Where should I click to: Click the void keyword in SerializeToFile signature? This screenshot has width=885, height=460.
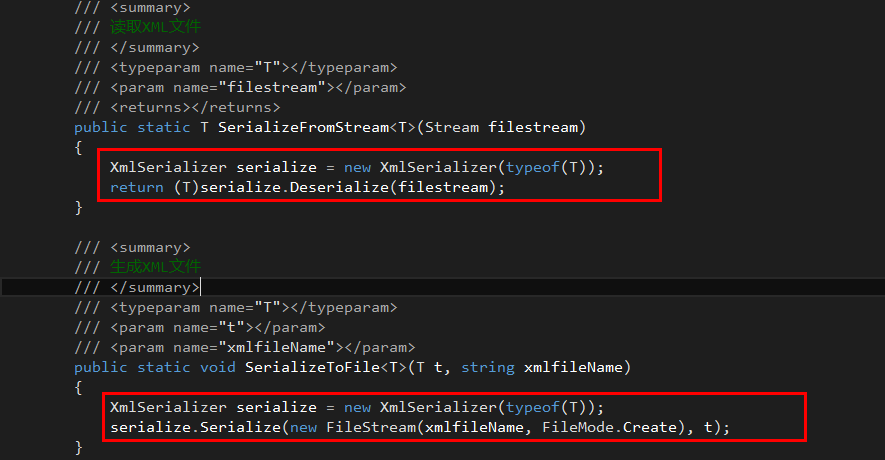218,367
